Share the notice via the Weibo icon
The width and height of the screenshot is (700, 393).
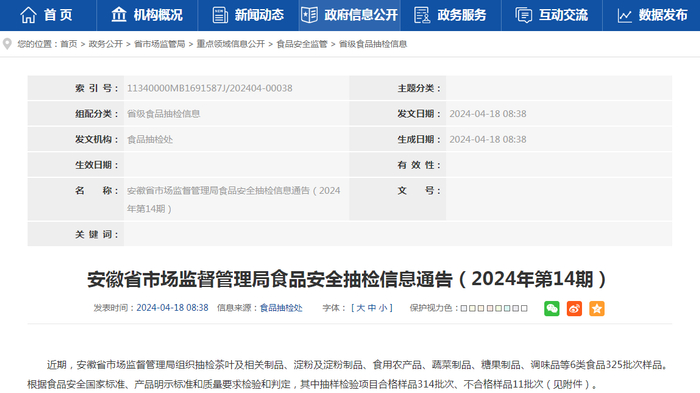point(574,309)
